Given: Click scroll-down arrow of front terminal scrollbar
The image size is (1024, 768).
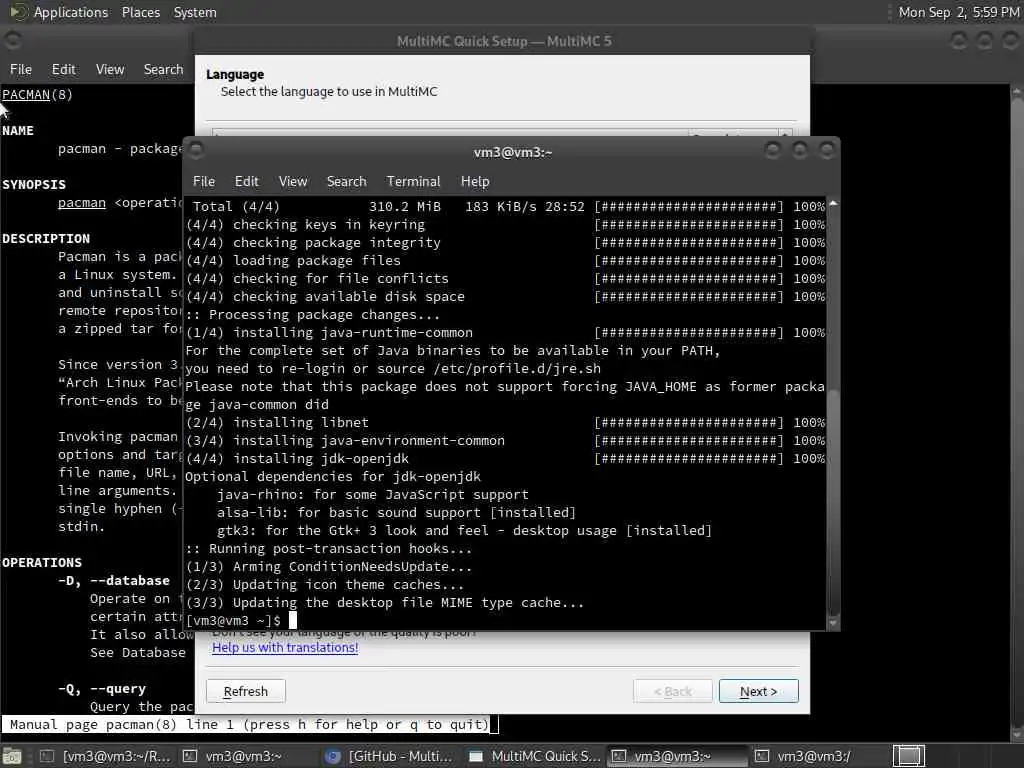Looking at the screenshot, I should pyautogui.click(x=833, y=623).
